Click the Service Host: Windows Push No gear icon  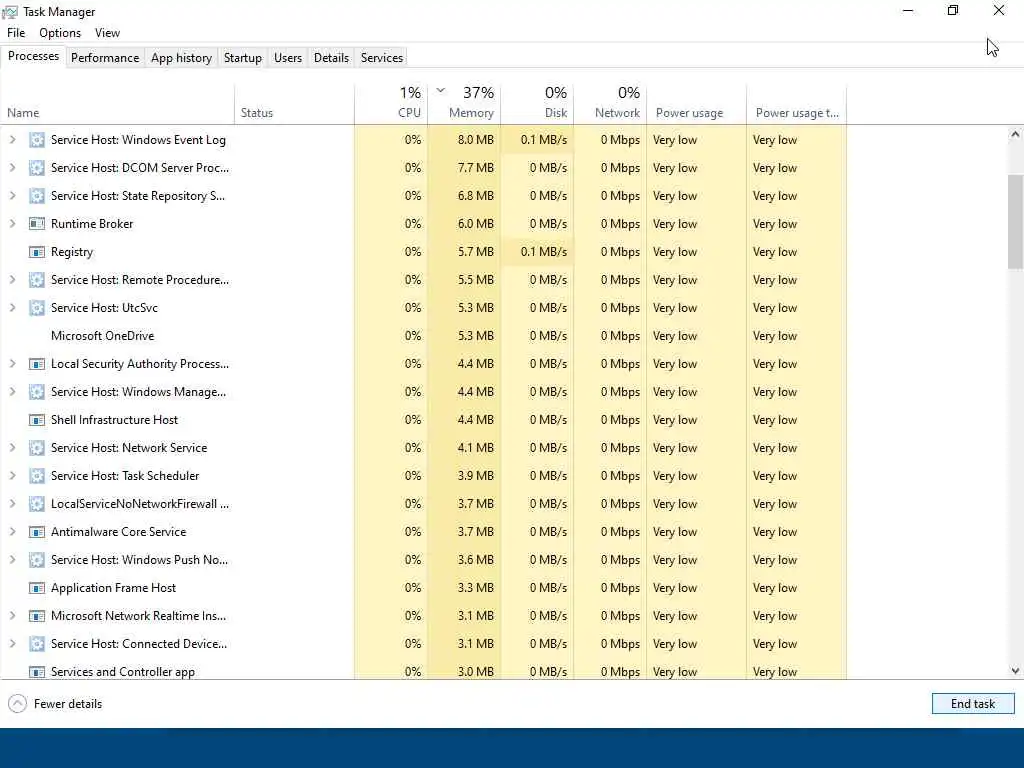coord(37,560)
